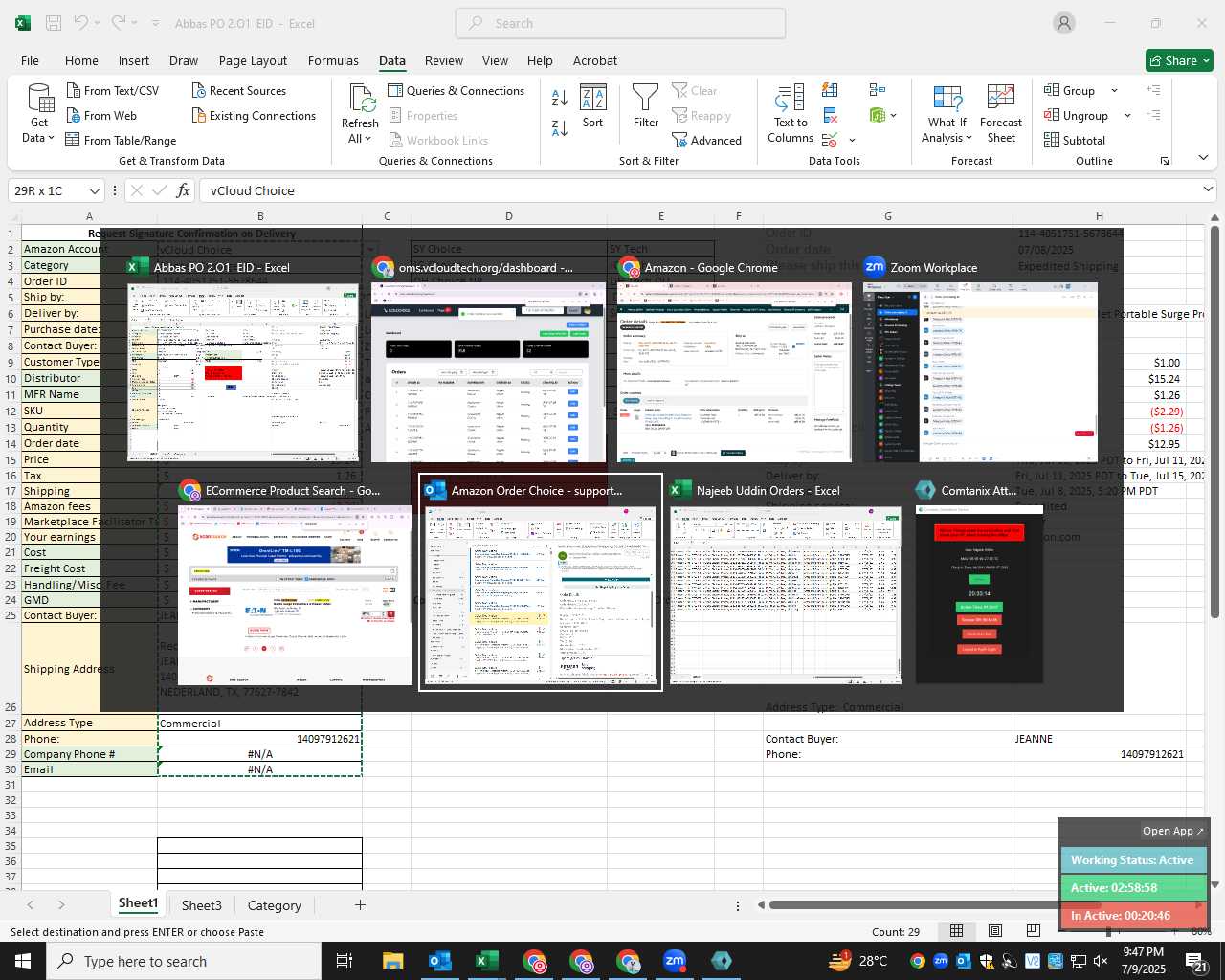
Task: Launch Text to Columns wizard
Action: (791, 113)
